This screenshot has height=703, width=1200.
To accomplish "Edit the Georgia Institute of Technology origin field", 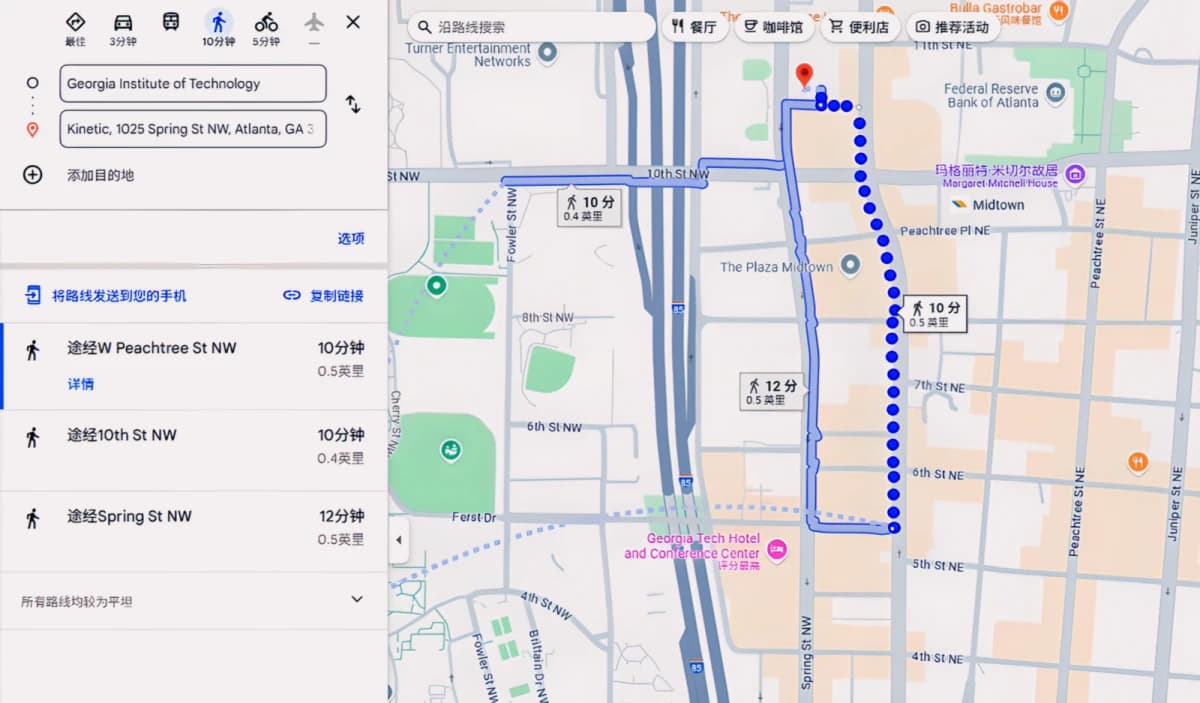I will [x=193, y=84].
